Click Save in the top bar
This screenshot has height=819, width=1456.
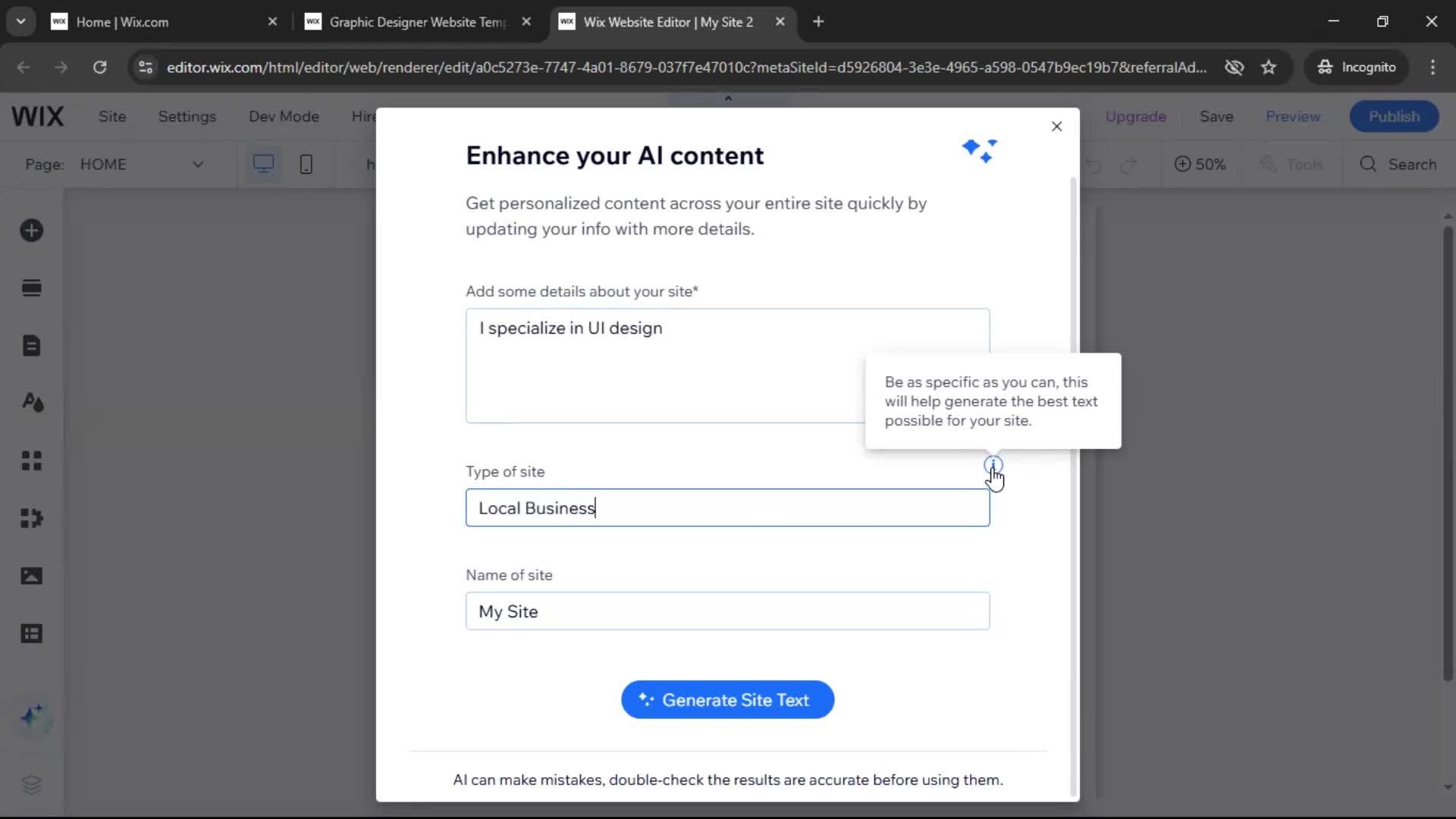pos(1216,116)
